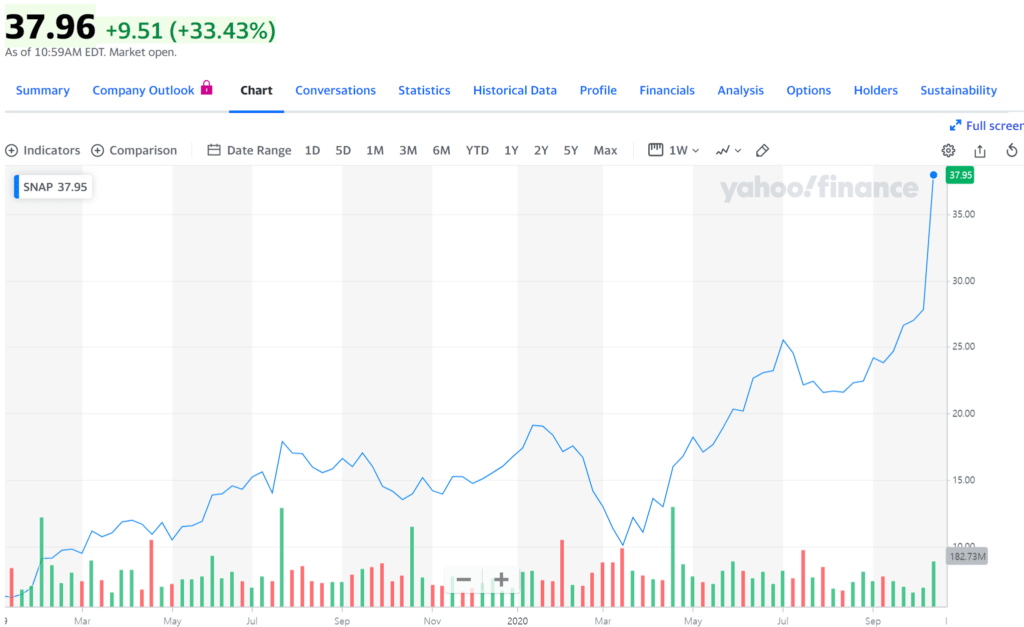Choose the 5Y time range
1024x627 pixels.
click(571, 151)
